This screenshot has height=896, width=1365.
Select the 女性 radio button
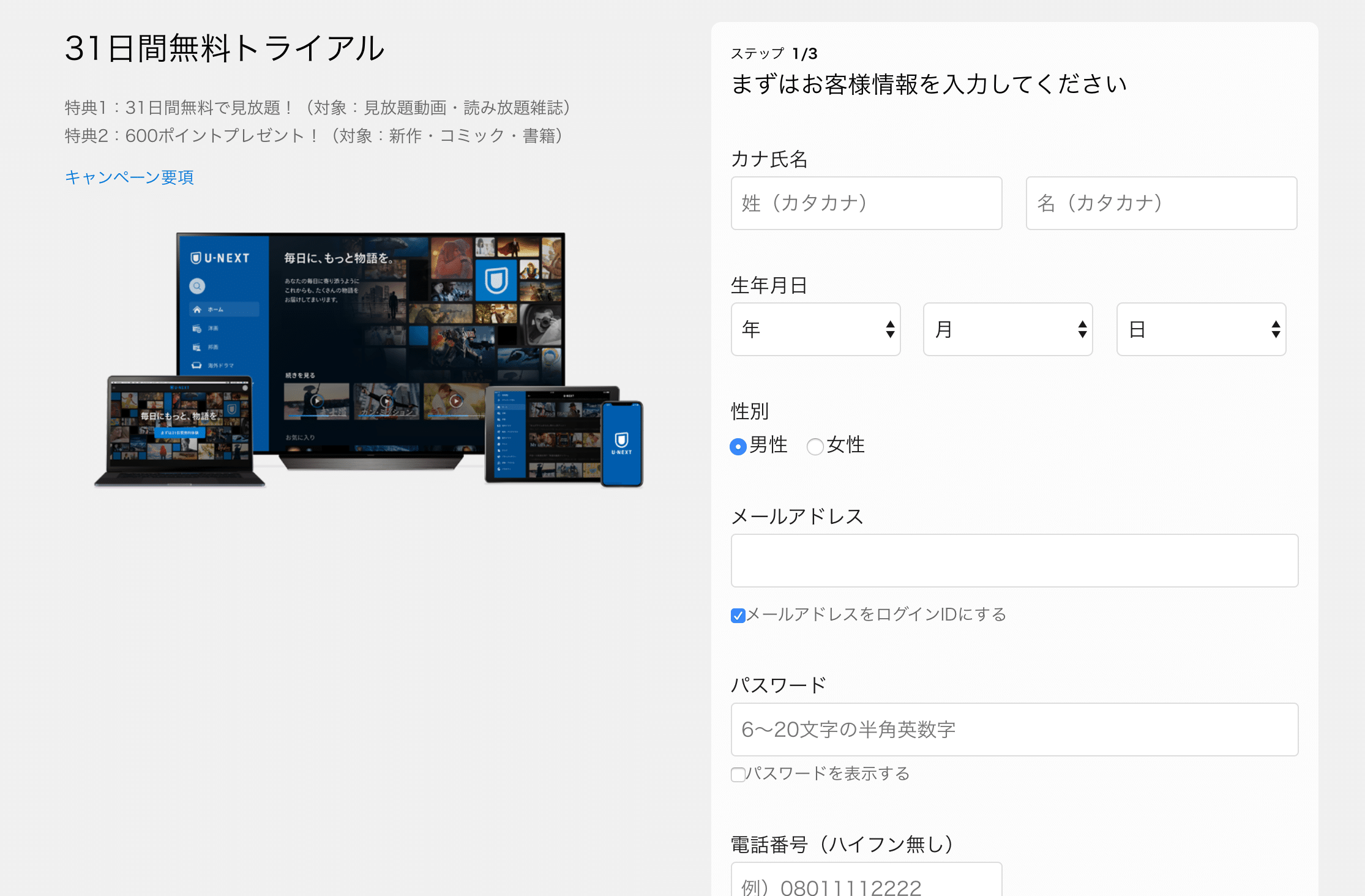(x=815, y=447)
